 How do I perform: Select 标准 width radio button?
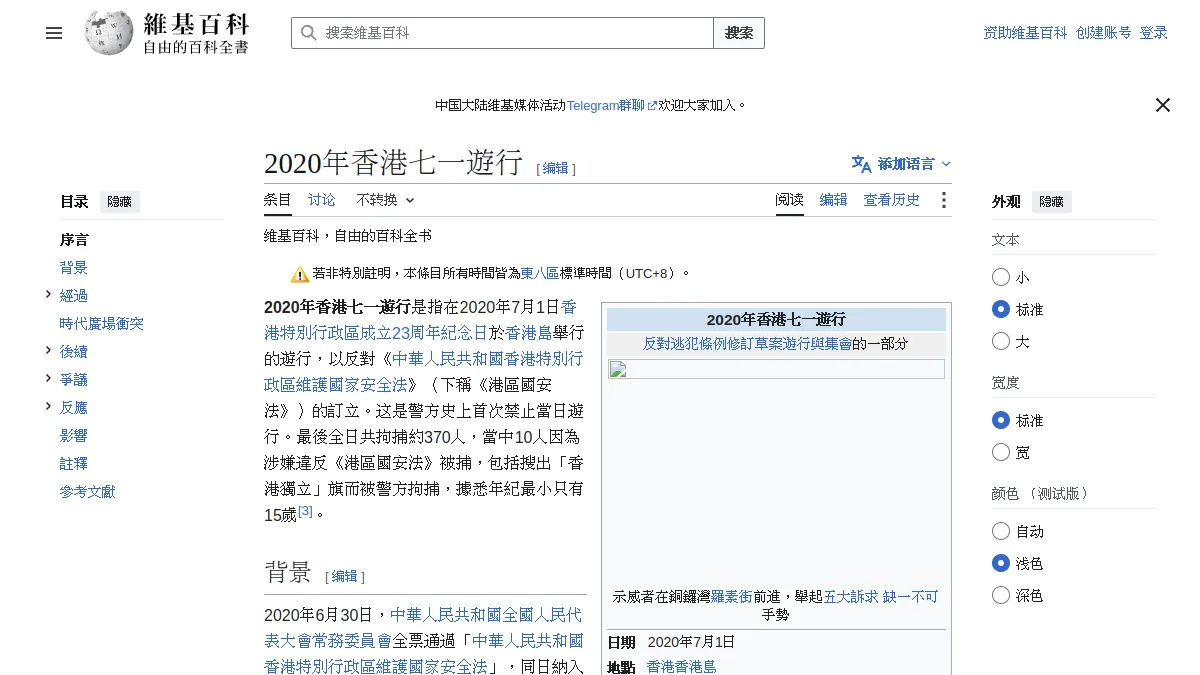1001,420
